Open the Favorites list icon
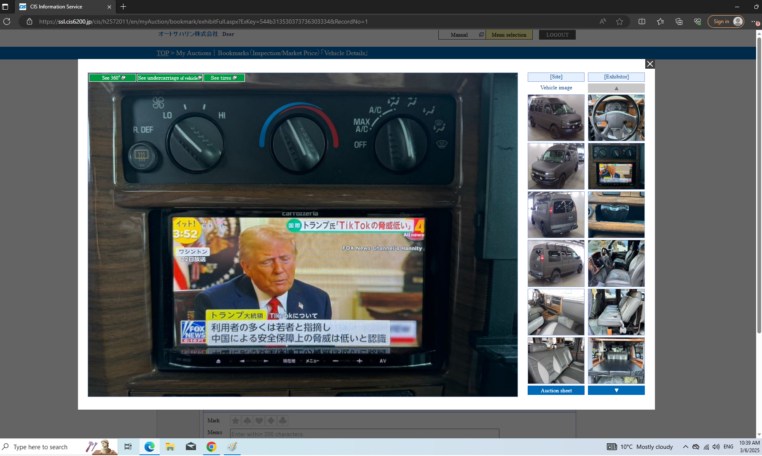The height and width of the screenshot is (456, 762). (660, 21)
